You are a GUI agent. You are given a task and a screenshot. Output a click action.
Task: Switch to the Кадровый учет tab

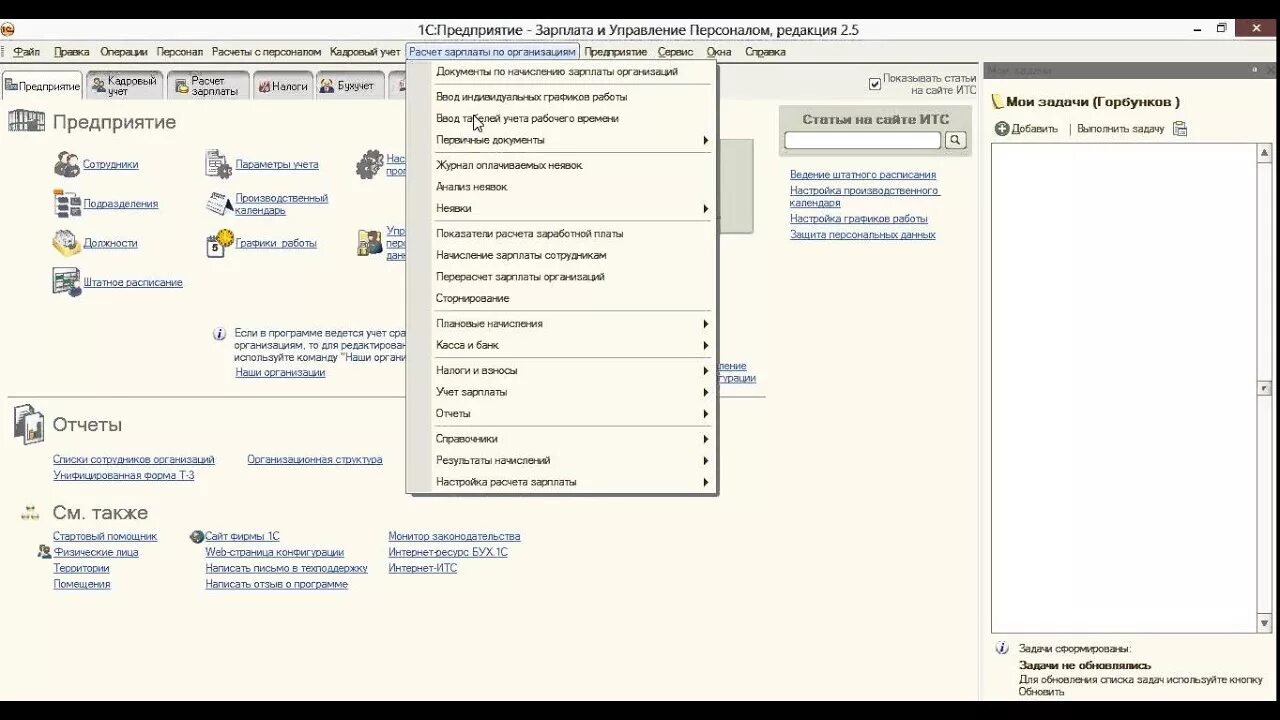tap(125, 86)
